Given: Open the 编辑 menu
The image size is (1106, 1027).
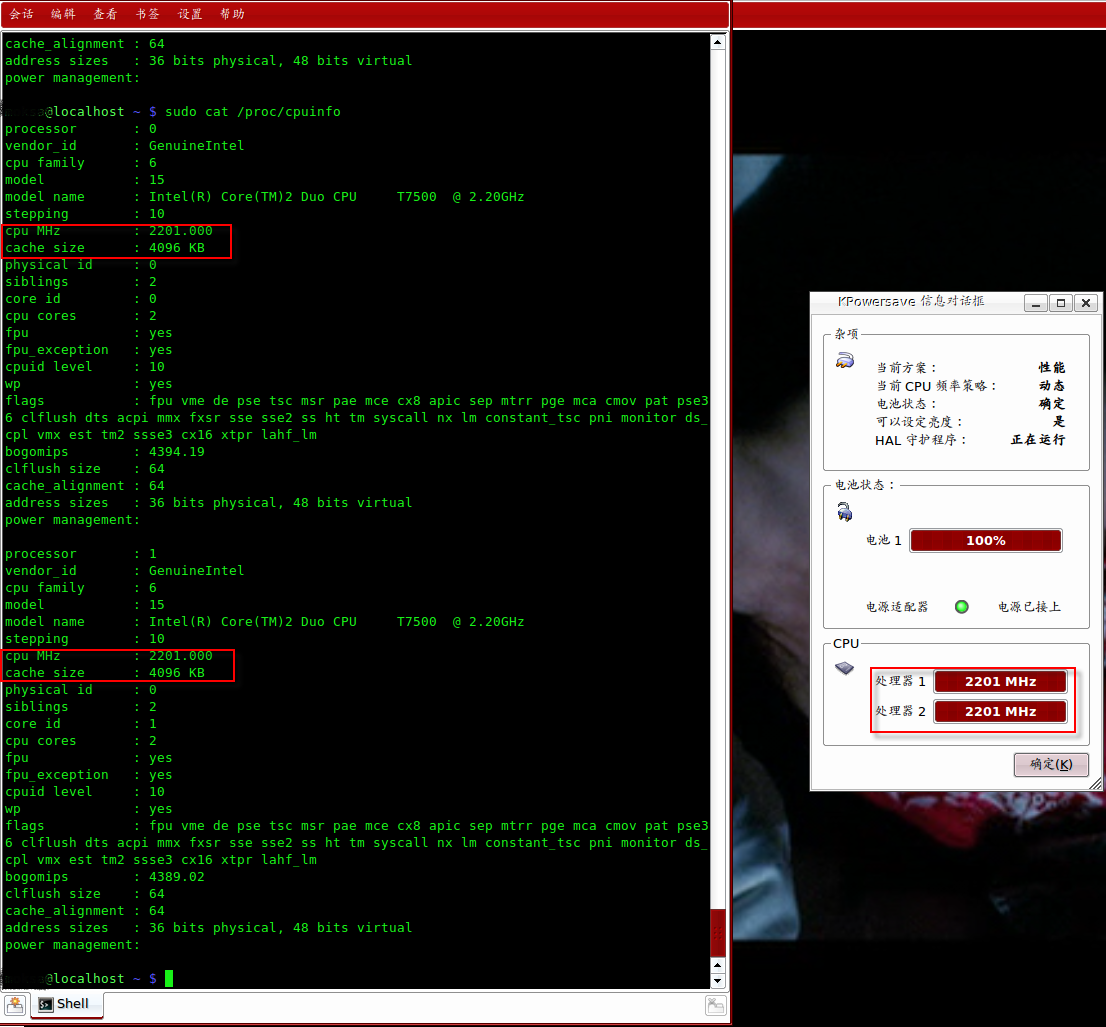Looking at the screenshot, I should [63, 14].
